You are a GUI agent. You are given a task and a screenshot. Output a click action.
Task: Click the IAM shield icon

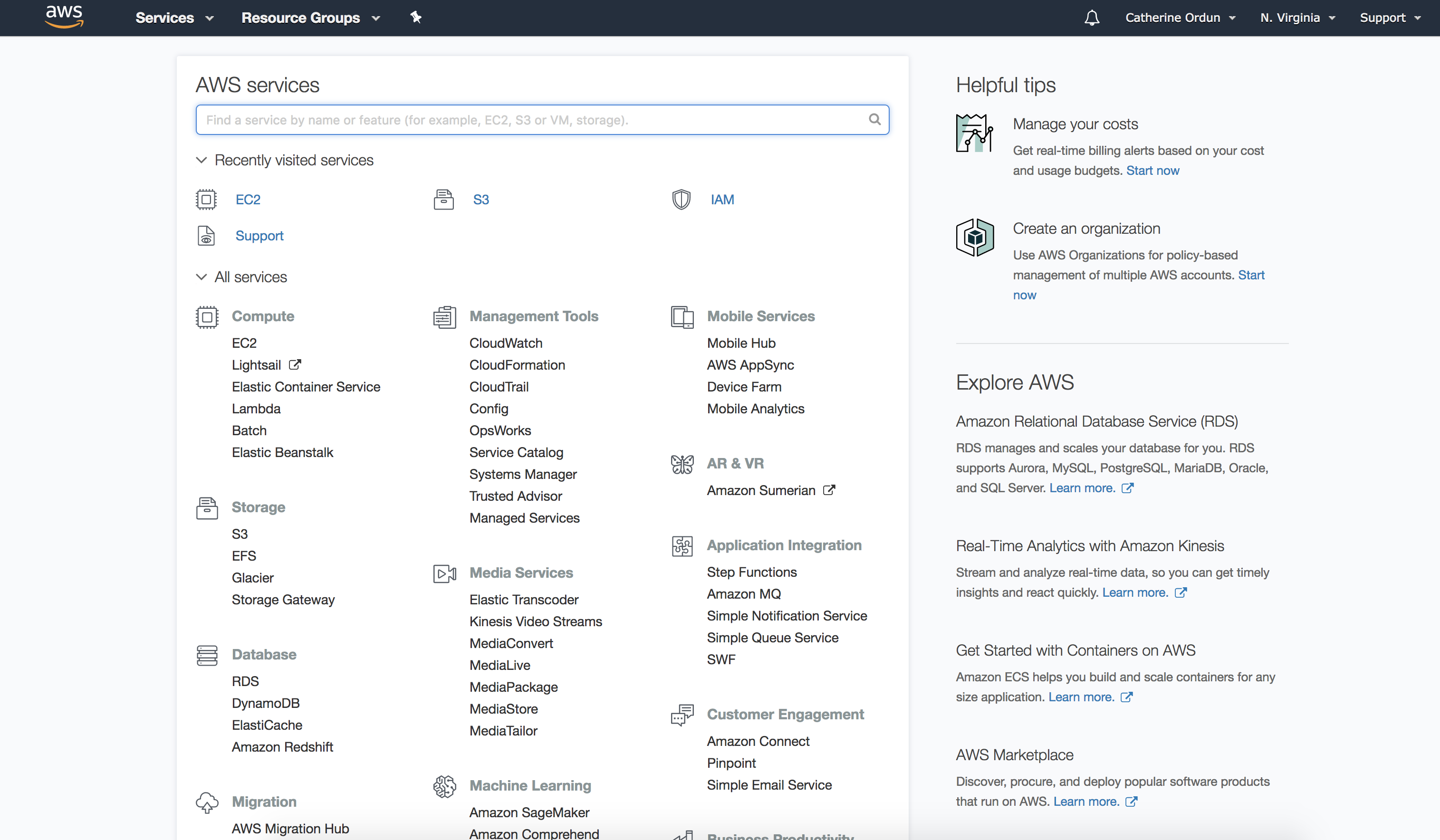coord(681,200)
